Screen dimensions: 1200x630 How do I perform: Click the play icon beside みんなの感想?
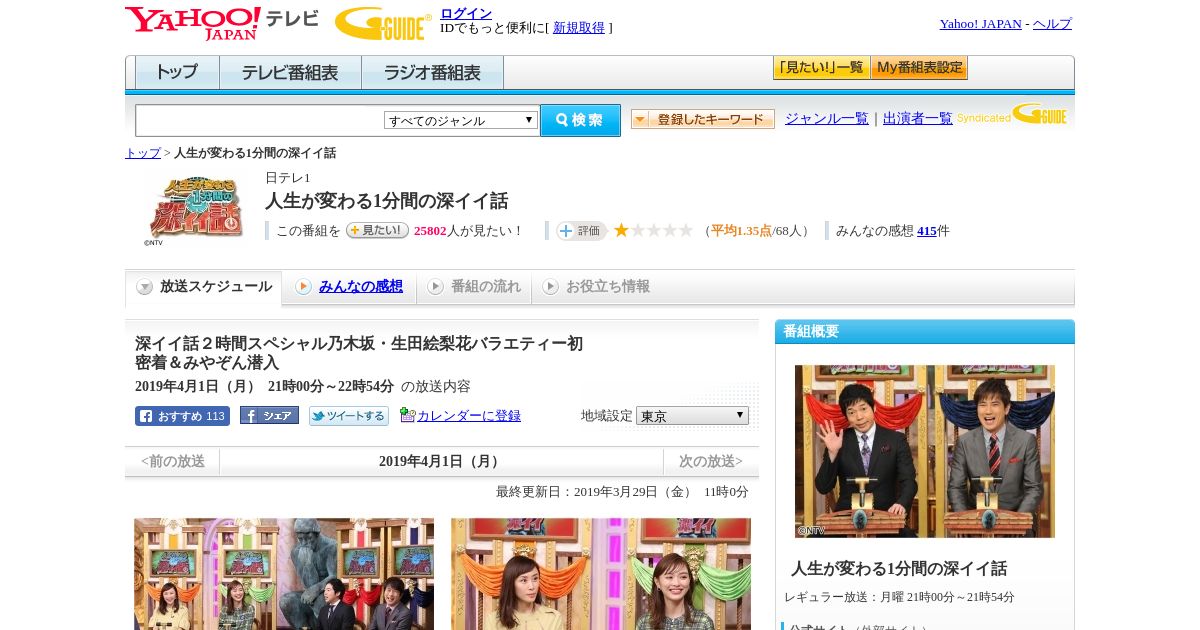[303, 287]
